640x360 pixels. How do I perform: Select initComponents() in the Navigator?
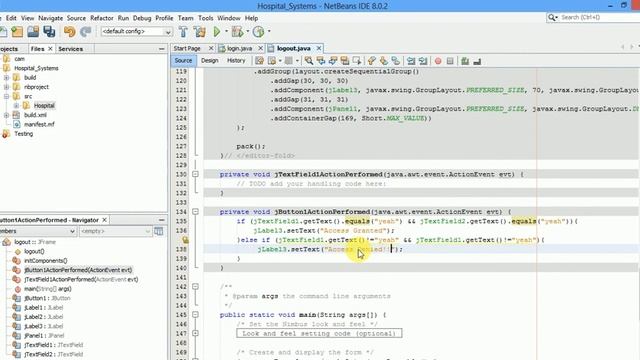point(45,260)
